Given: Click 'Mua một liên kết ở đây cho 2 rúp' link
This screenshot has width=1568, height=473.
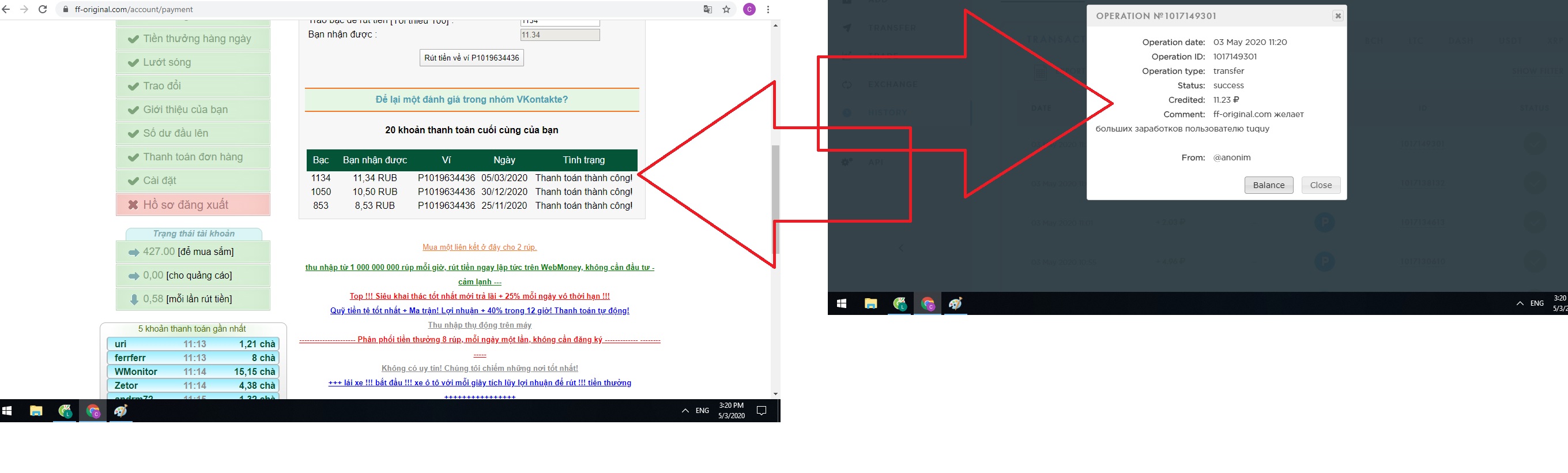Looking at the screenshot, I should click(x=480, y=247).
